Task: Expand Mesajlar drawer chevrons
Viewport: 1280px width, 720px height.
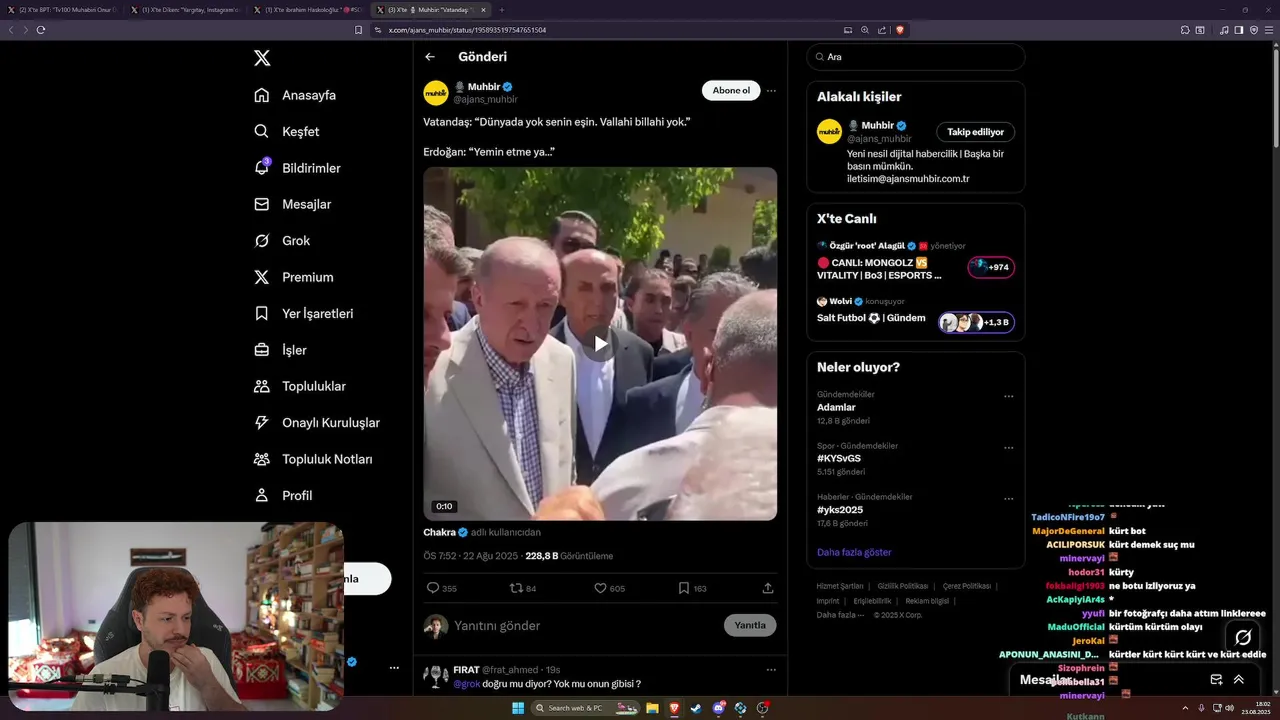Action: (x=1238, y=679)
